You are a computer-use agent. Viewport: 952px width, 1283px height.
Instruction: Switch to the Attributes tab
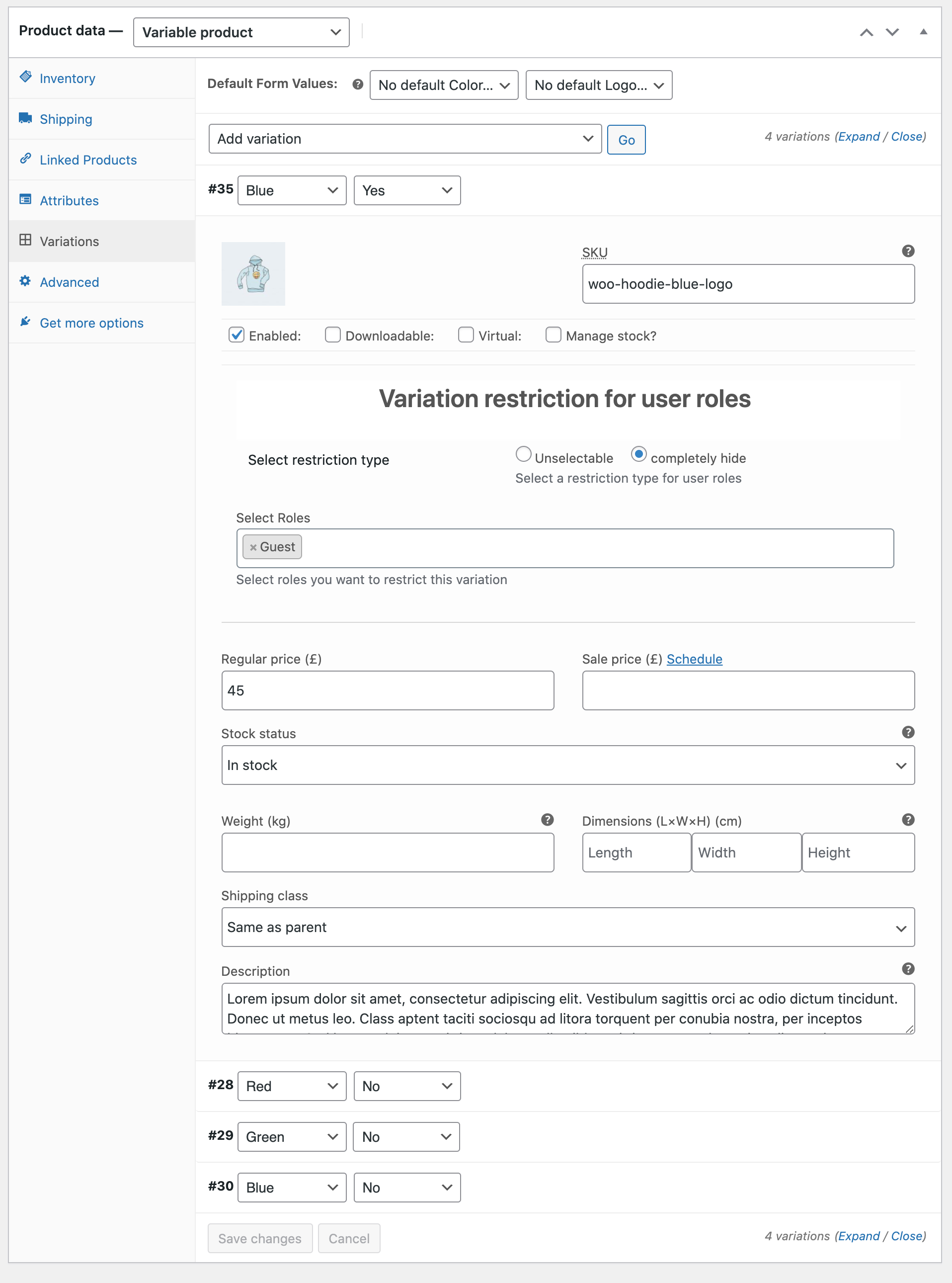[x=69, y=200]
